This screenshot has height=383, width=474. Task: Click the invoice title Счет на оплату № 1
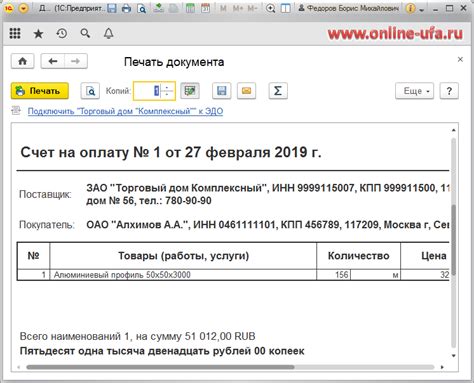point(171,152)
